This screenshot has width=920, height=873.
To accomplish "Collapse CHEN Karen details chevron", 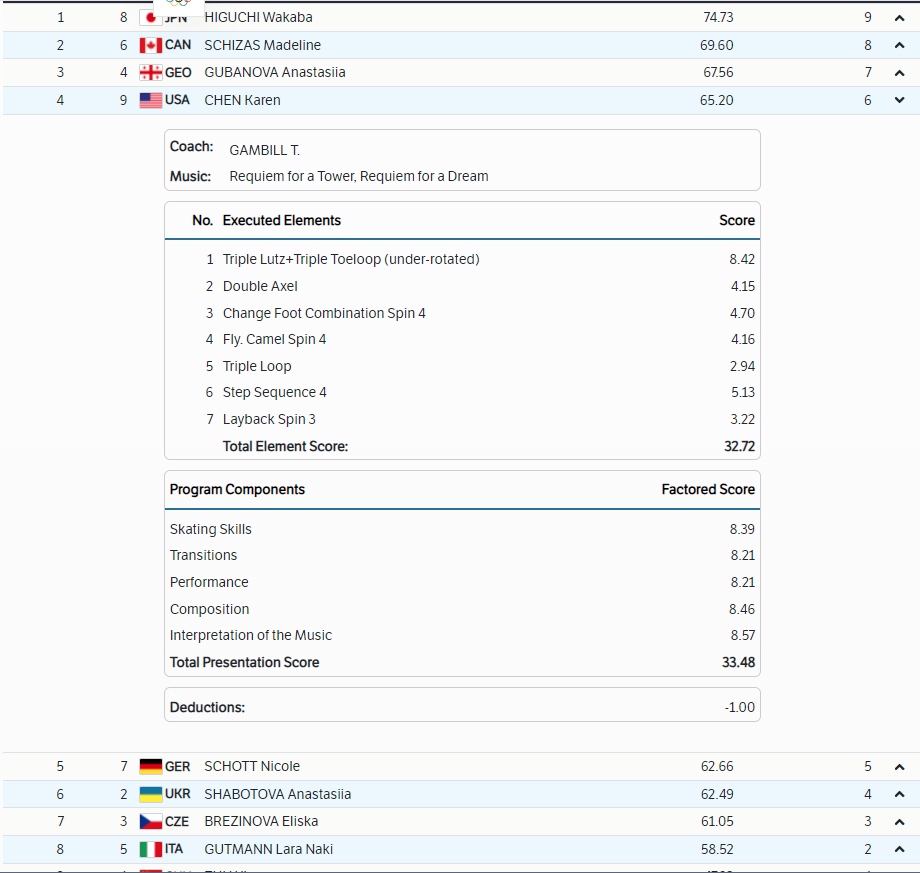I will (x=899, y=100).
